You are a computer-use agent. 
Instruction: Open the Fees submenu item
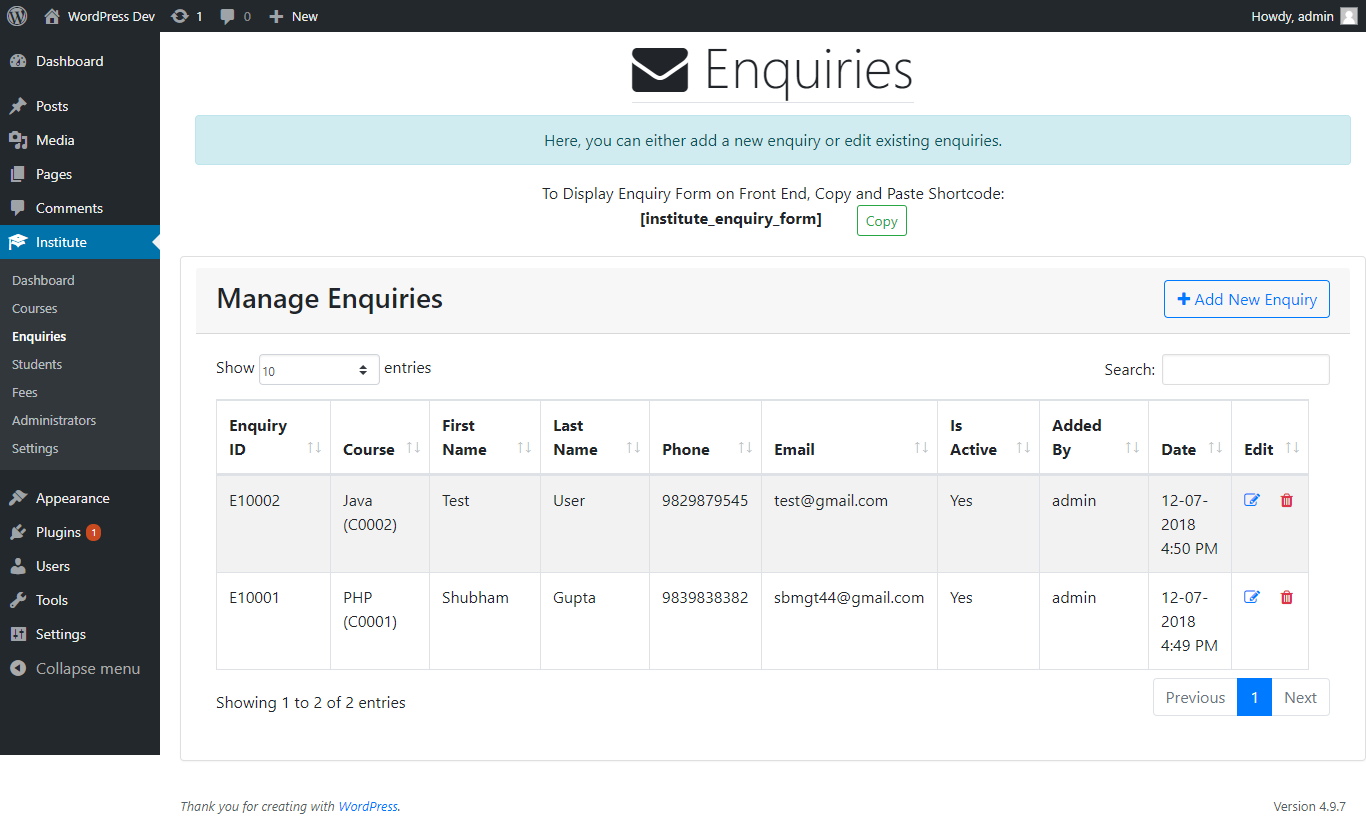pyautogui.click(x=25, y=392)
